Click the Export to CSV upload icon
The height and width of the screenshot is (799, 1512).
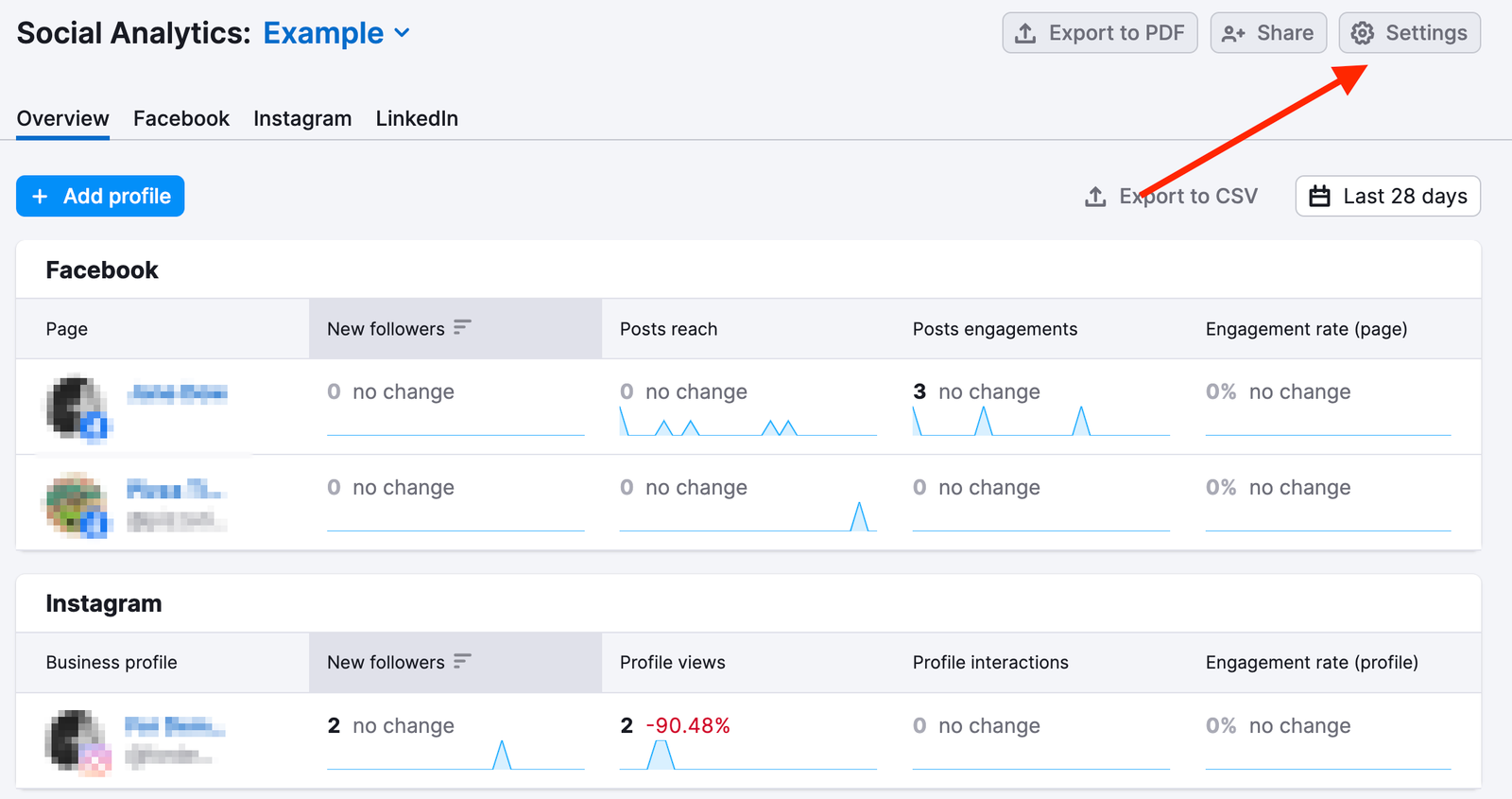1095,196
